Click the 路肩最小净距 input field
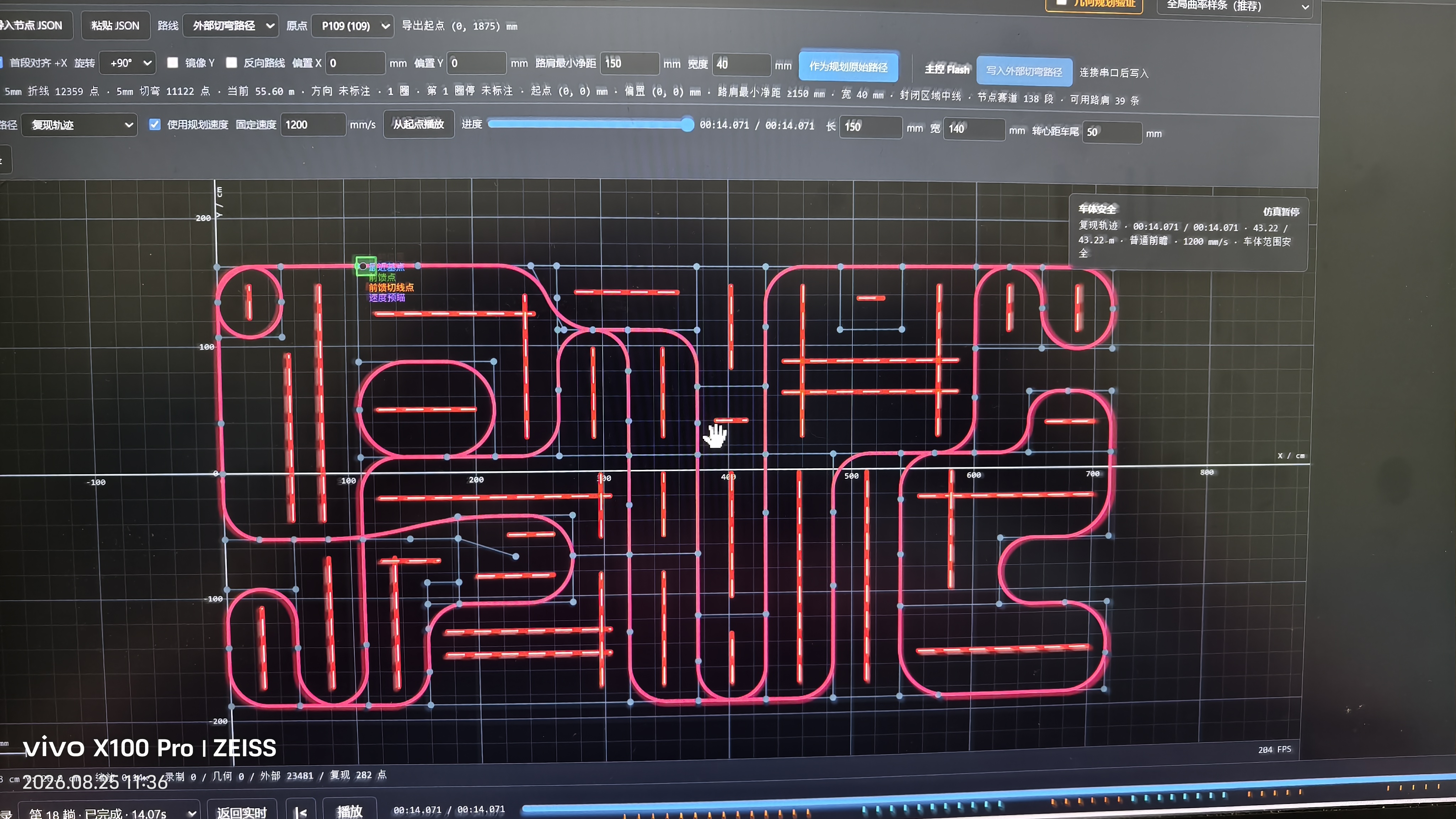The width and height of the screenshot is (1456, 819). pyautogui.click(x=630, y=63)
